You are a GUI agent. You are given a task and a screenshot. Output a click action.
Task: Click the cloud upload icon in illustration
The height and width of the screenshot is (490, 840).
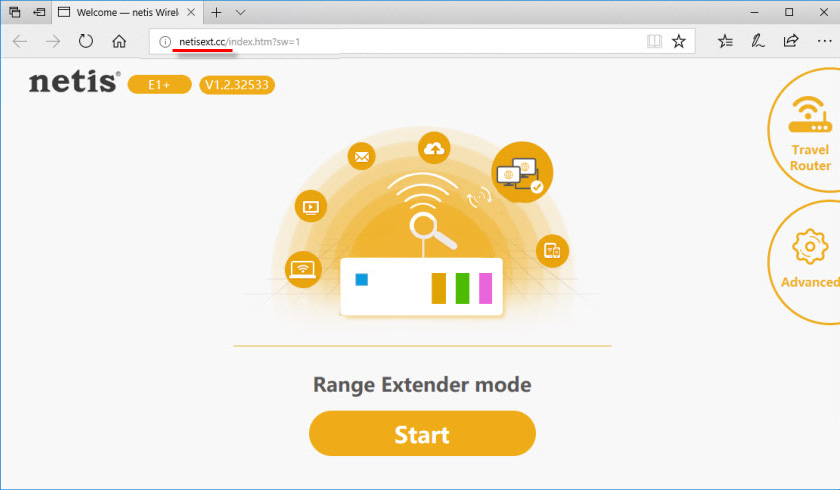[435, 148]
